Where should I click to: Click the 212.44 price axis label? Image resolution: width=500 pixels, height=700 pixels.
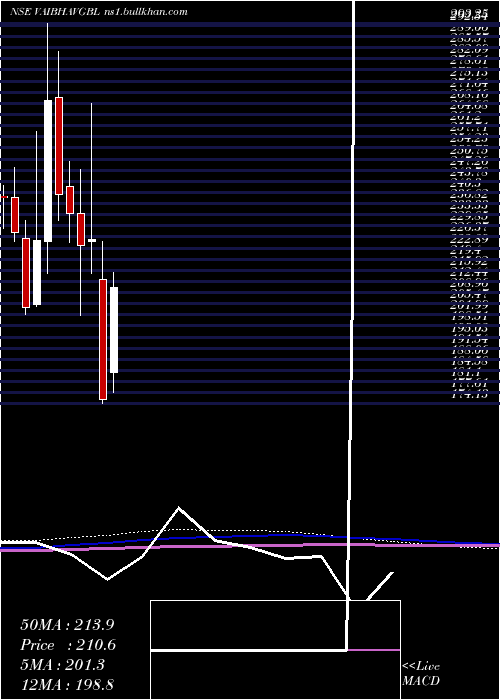click(469, 273)
